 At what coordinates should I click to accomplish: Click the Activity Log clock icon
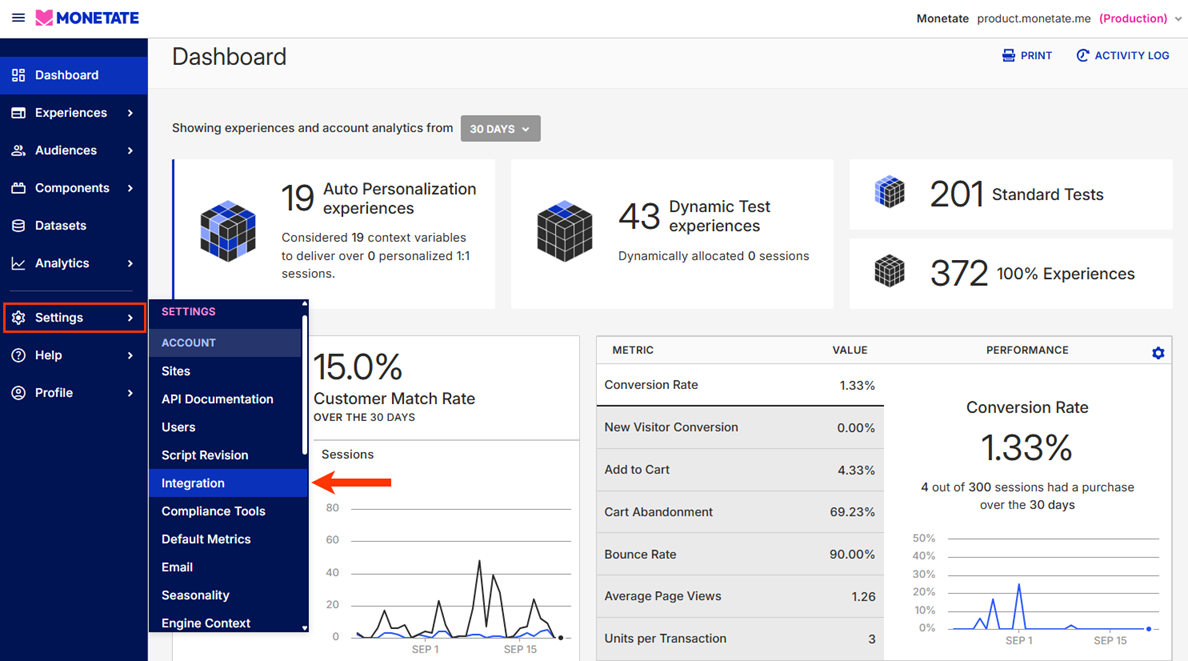[x=1083, y=55]
